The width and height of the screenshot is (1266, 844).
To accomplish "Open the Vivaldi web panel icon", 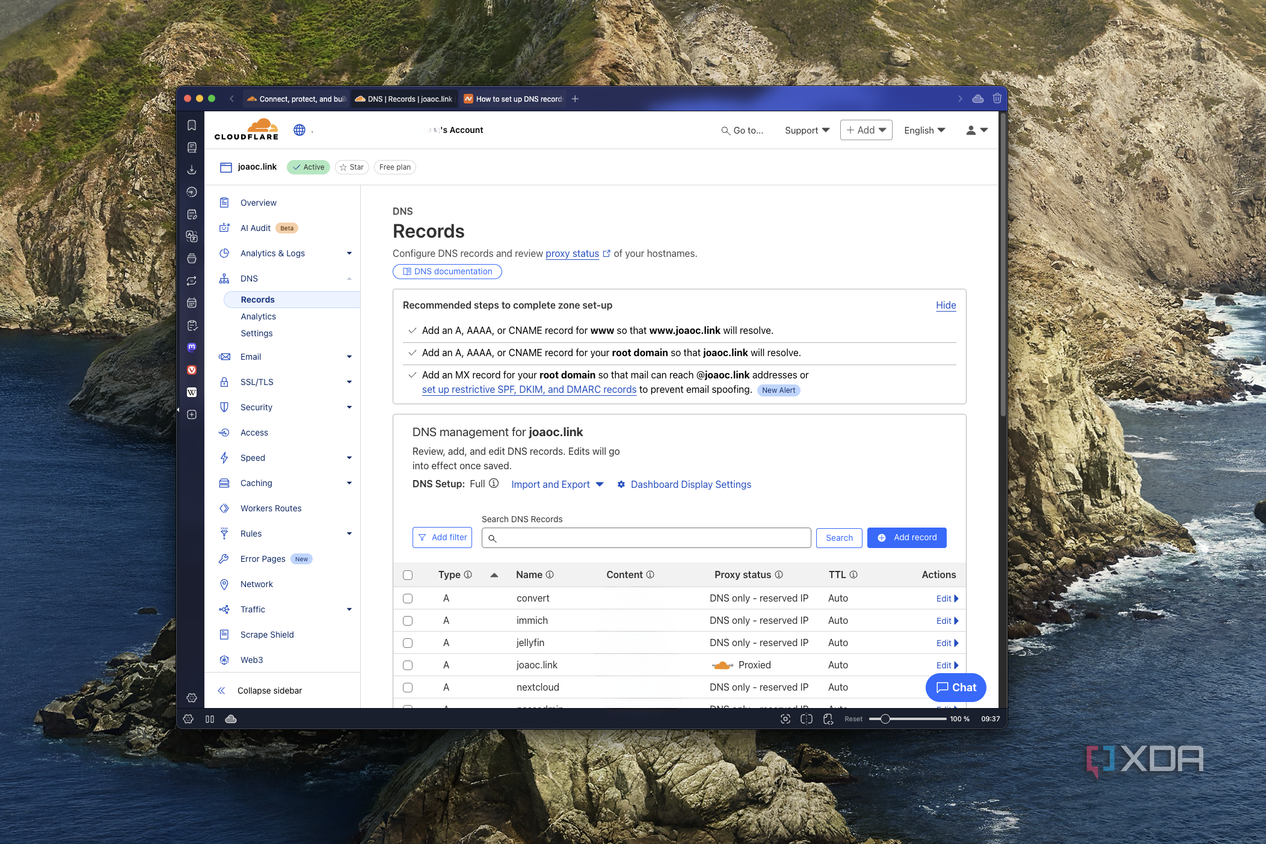I will point(192,370).
